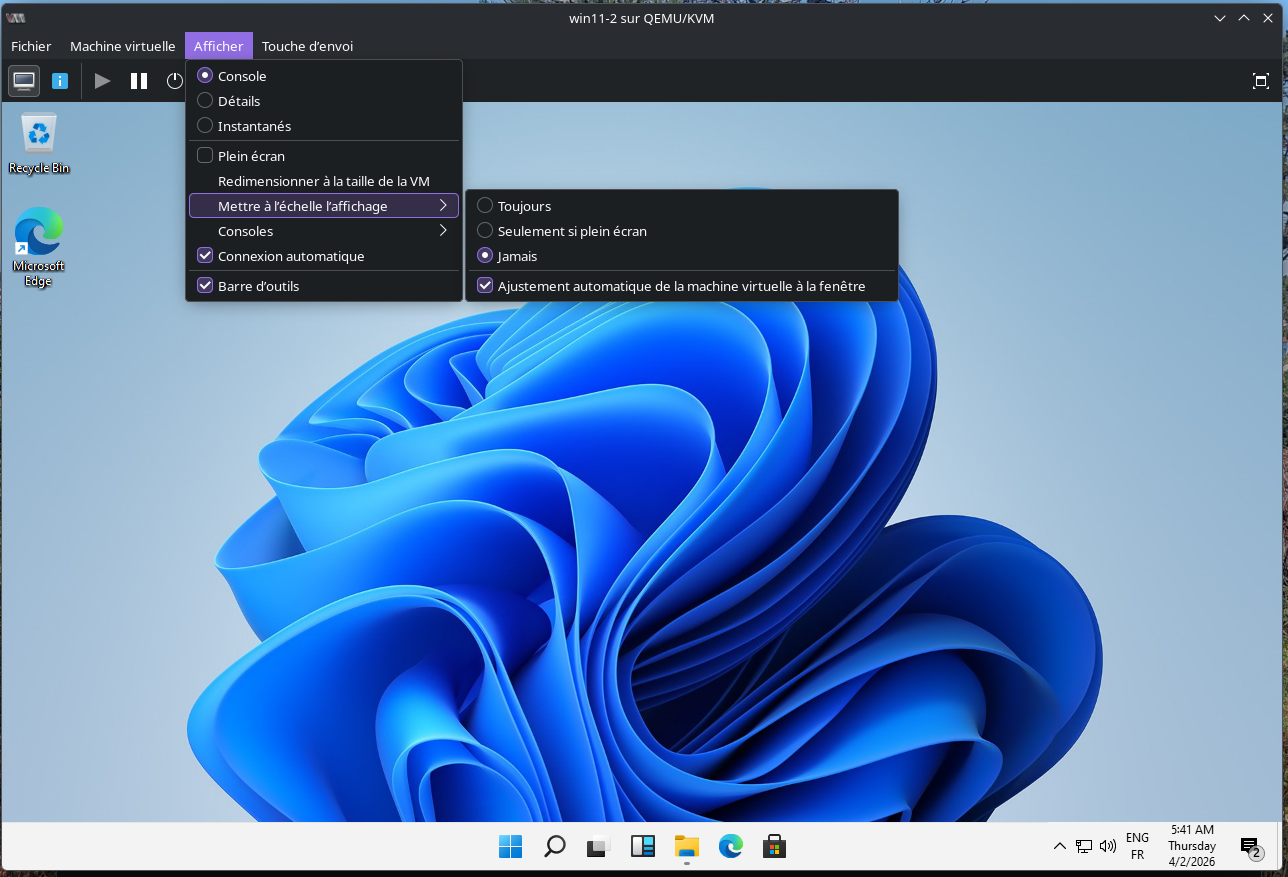Select the Détails radio option
Screen dimensions: 1288x877
(239, 101)
